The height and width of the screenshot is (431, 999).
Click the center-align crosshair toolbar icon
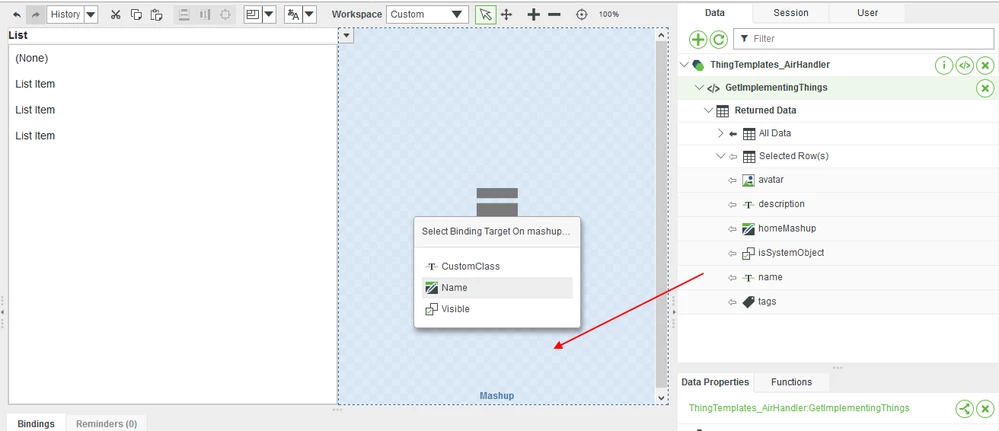tap(225, 14)
